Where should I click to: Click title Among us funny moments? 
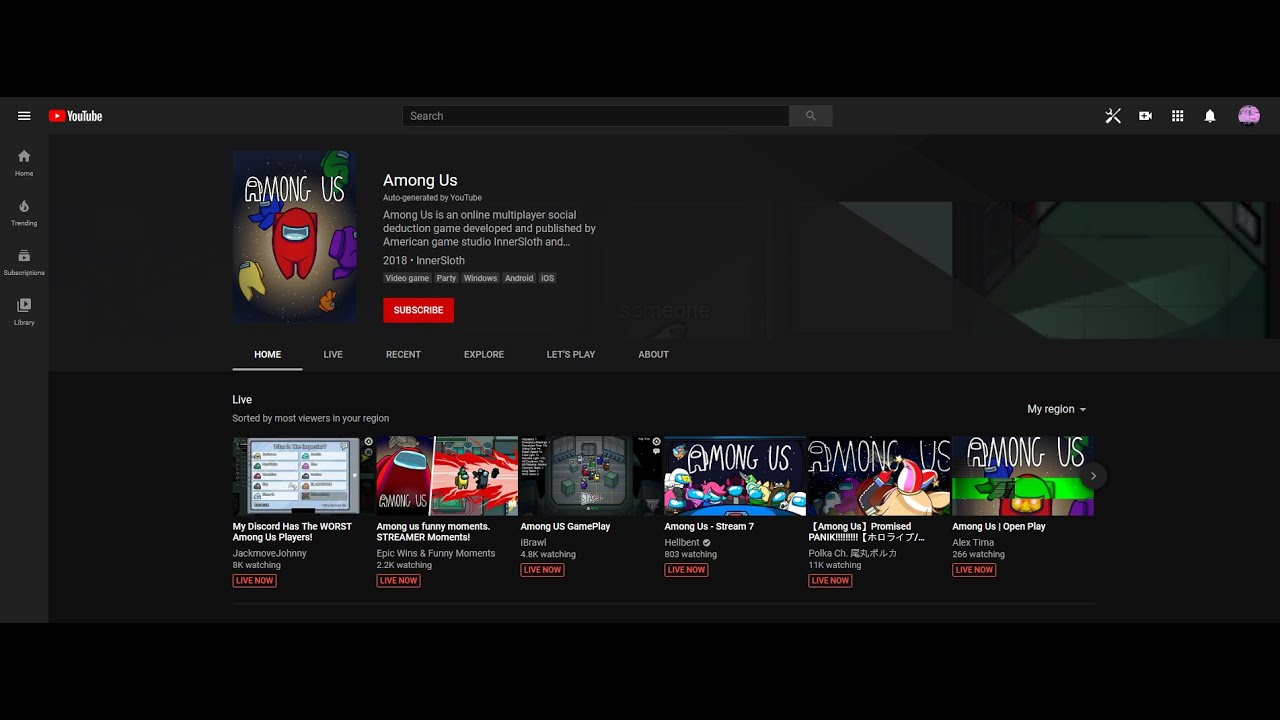433,532
